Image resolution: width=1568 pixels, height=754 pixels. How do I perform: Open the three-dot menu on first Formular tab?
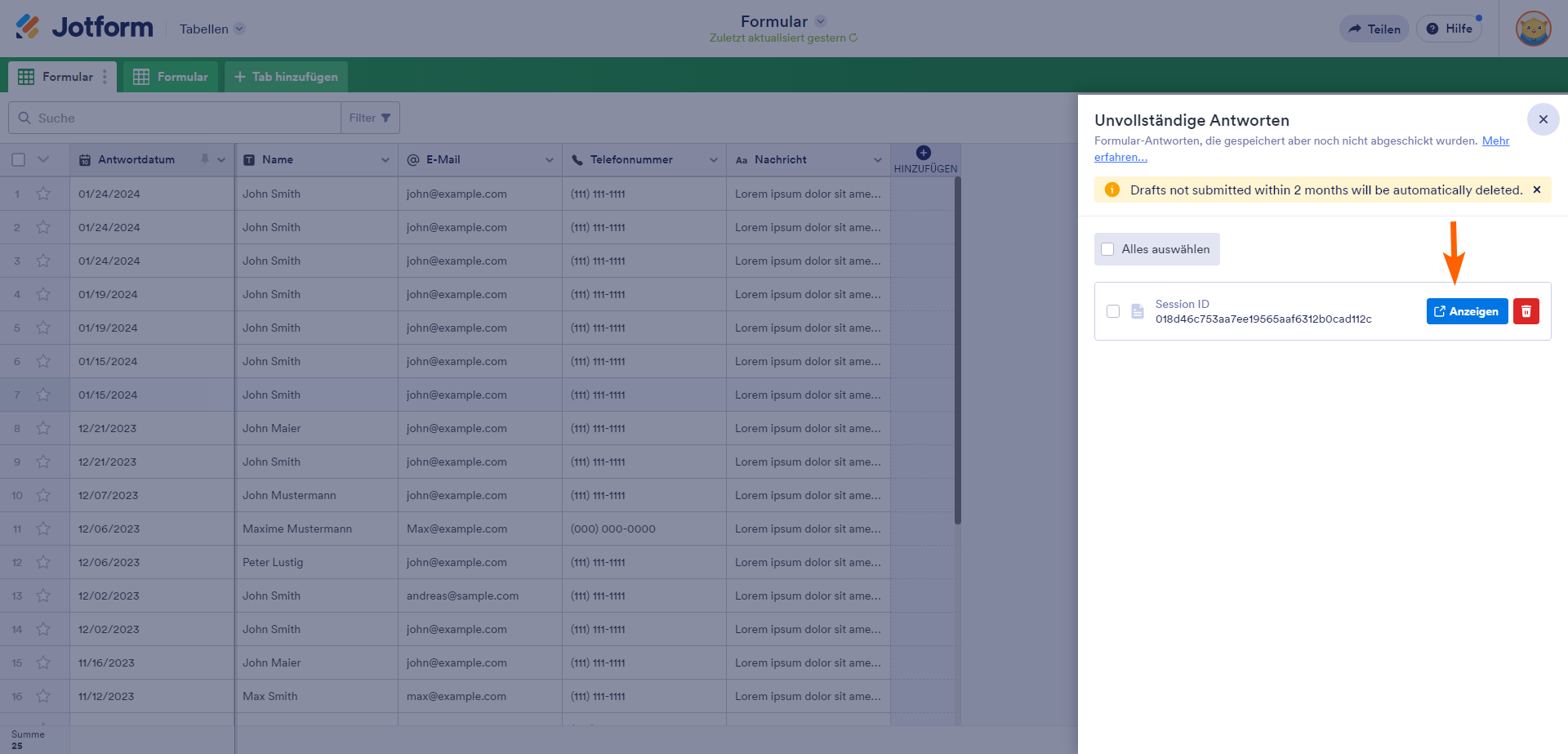(x=105, y=77)
